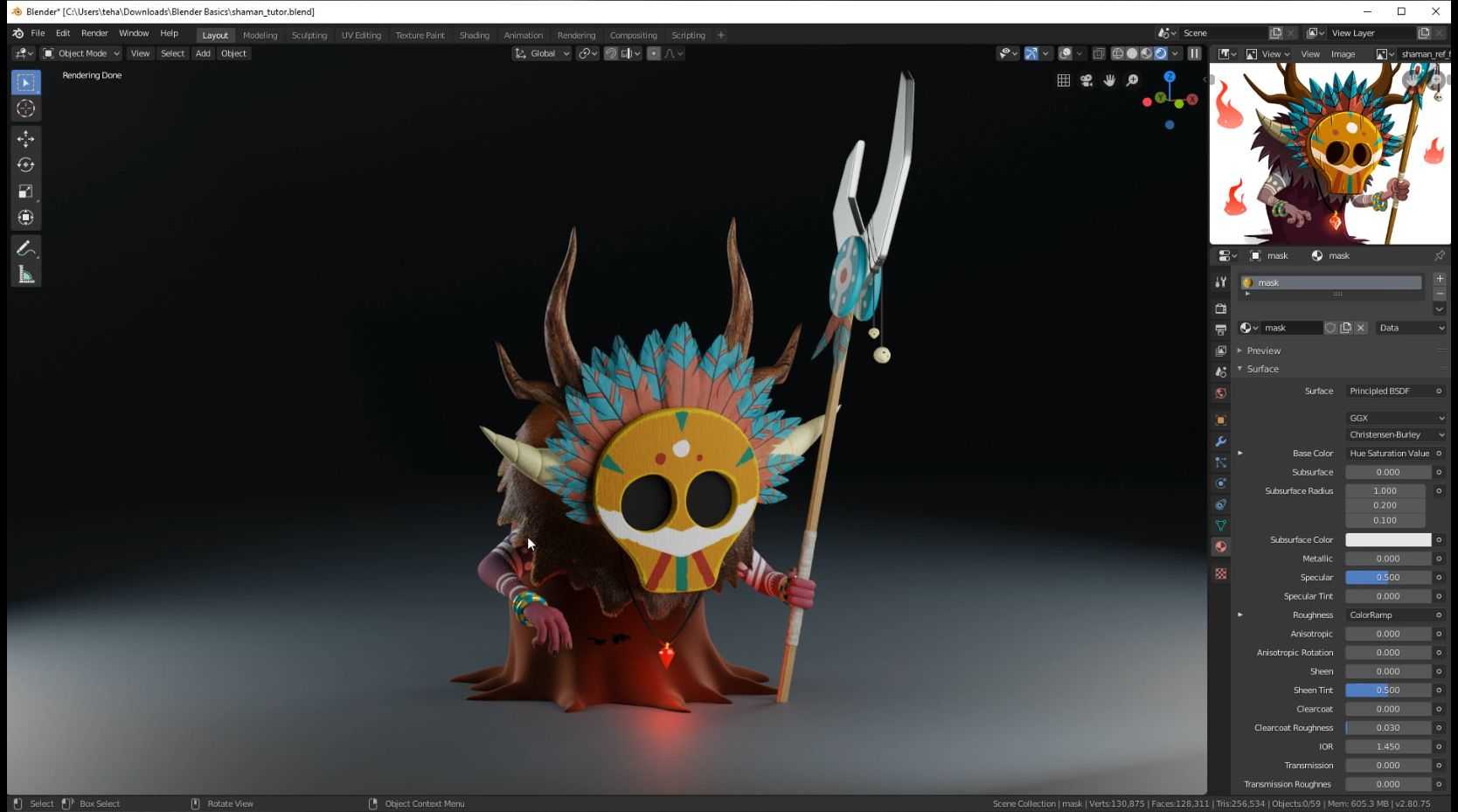Toggle X-ray view button

coord(1099,53)
